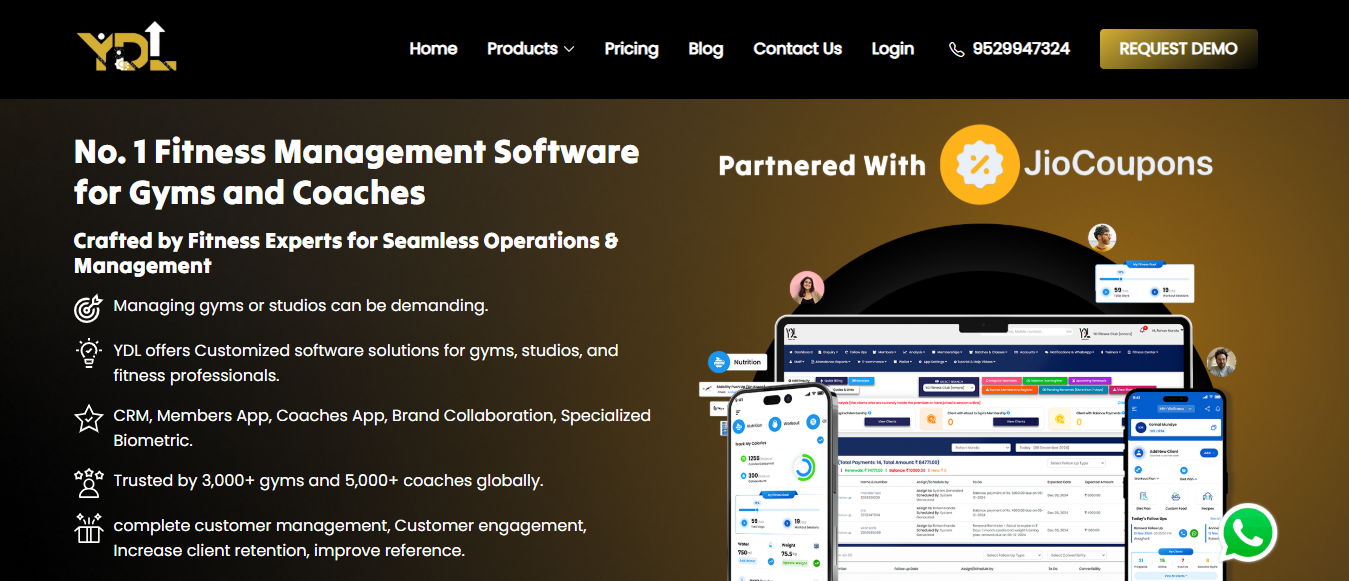
Task: Click people-with-stars icon beside 'Trusted by 3,000+ gyms'
Action: [x=89, y=482]
